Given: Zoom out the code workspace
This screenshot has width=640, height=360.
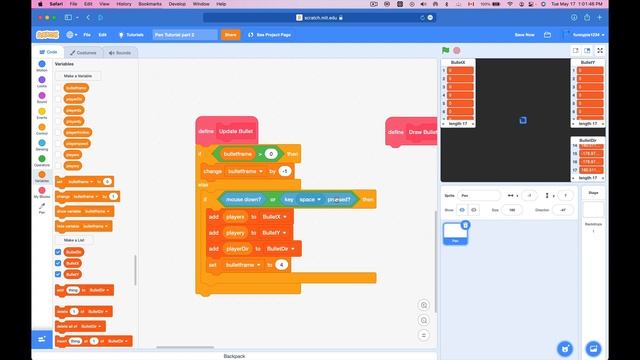Looking at the screenshot, I should 424,320.
